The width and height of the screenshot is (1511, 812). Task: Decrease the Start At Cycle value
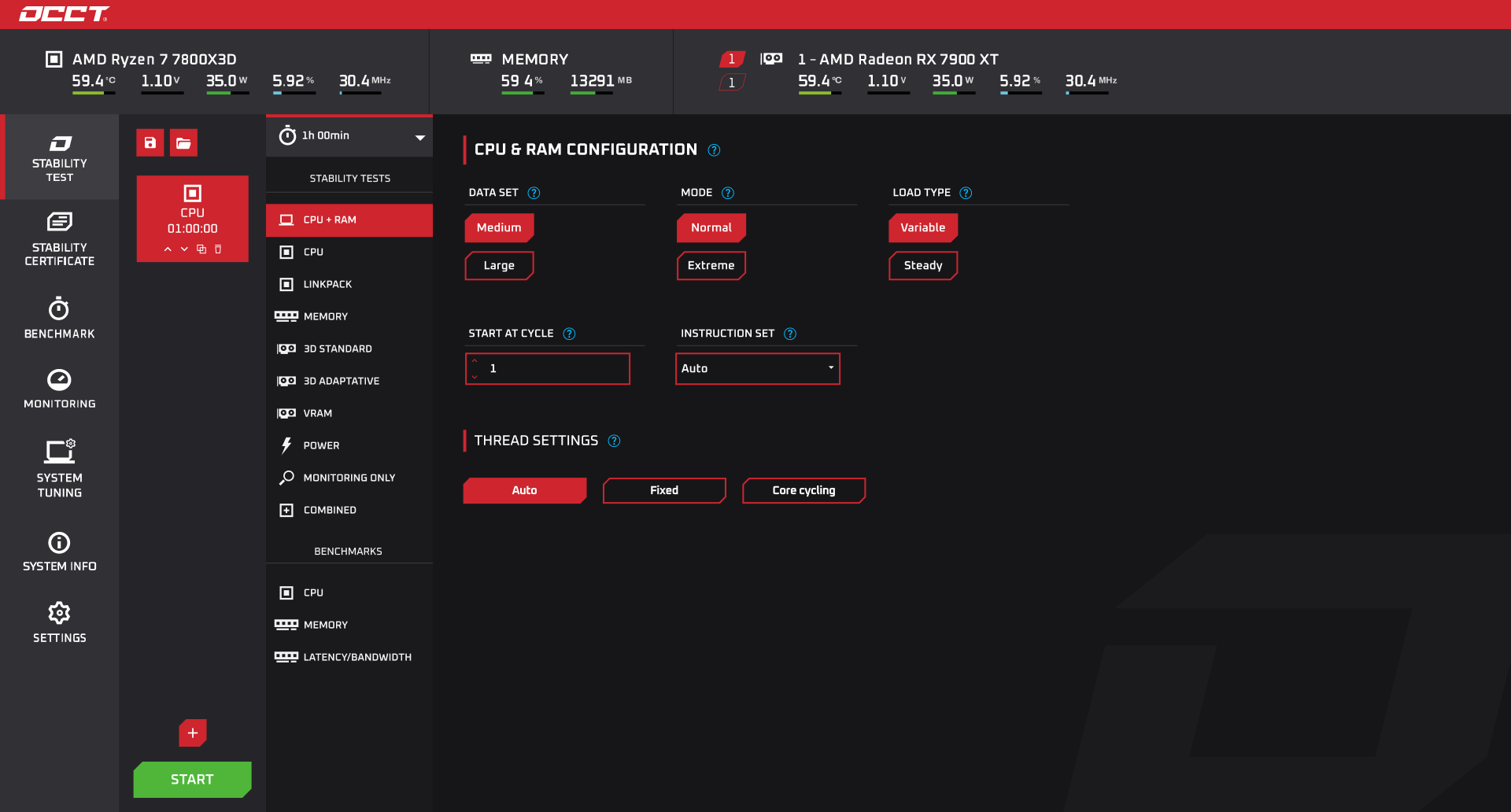tap(475, 377)
